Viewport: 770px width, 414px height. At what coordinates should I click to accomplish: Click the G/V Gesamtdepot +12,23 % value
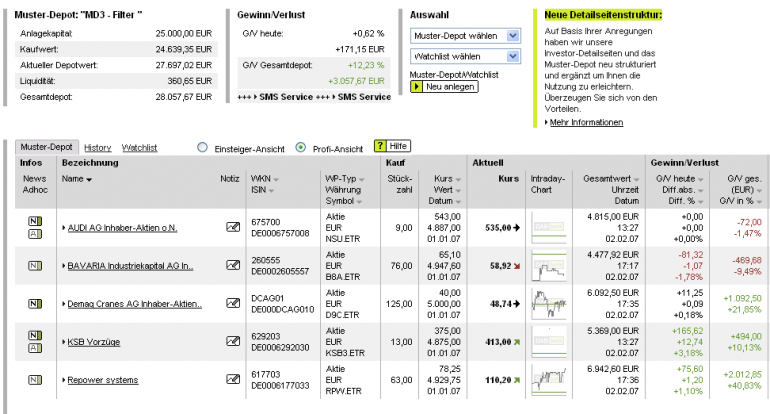click(366, 65)
